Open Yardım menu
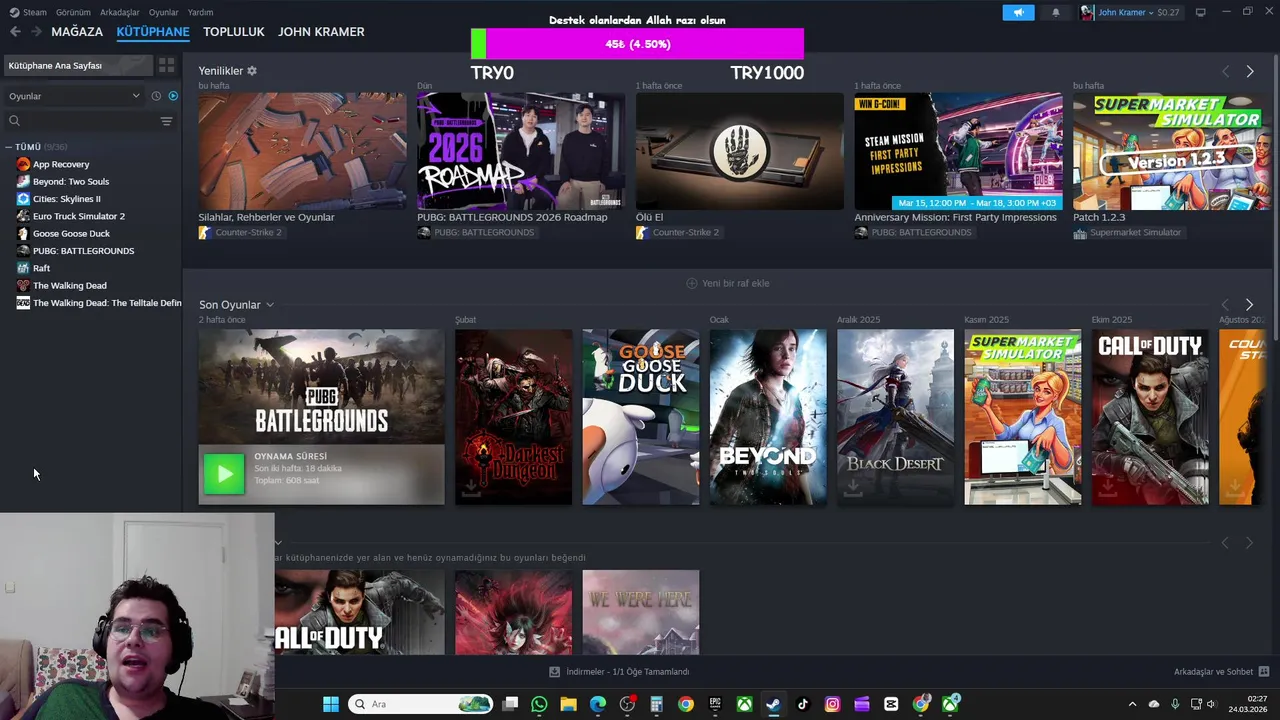1280x720 pixels. tap(200, 12)
